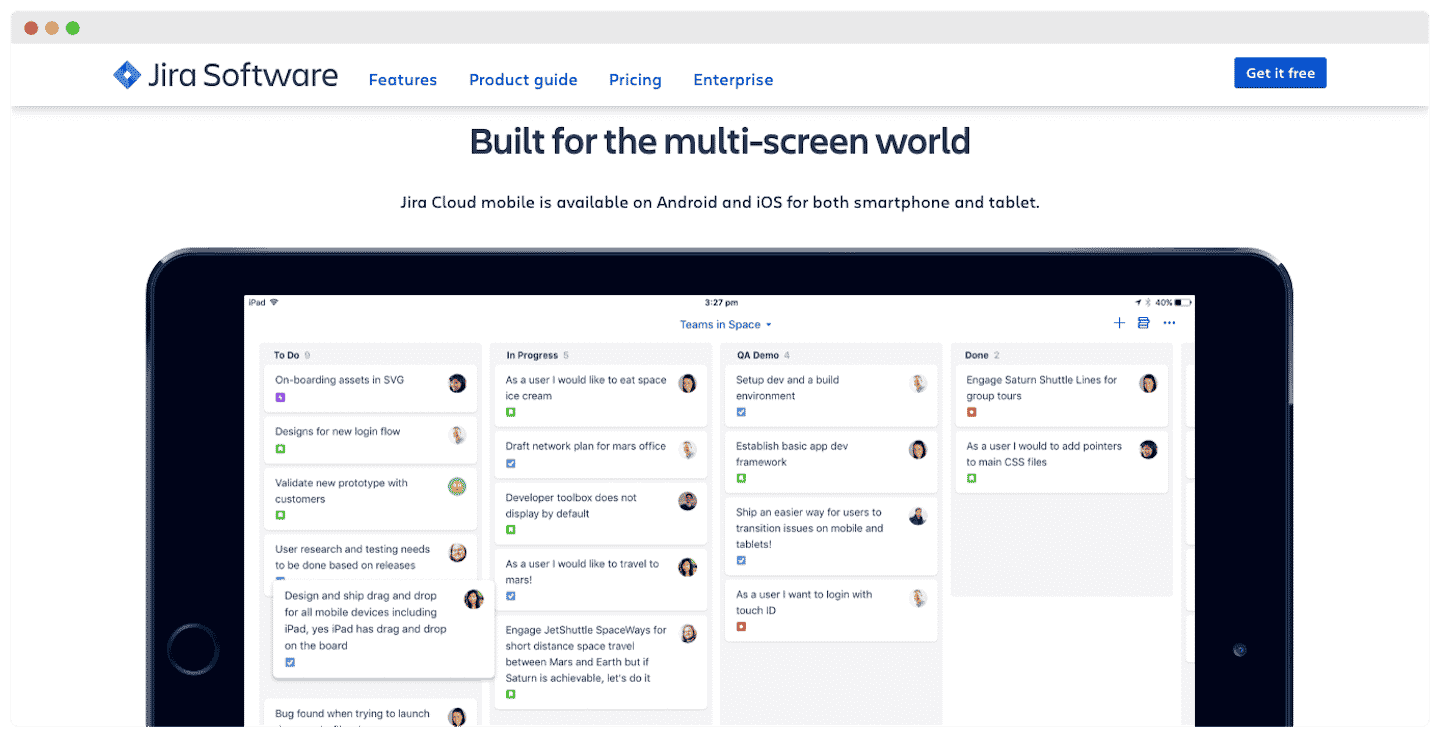Select the dragged Design and ship drag and drop card

pos(384,628)
